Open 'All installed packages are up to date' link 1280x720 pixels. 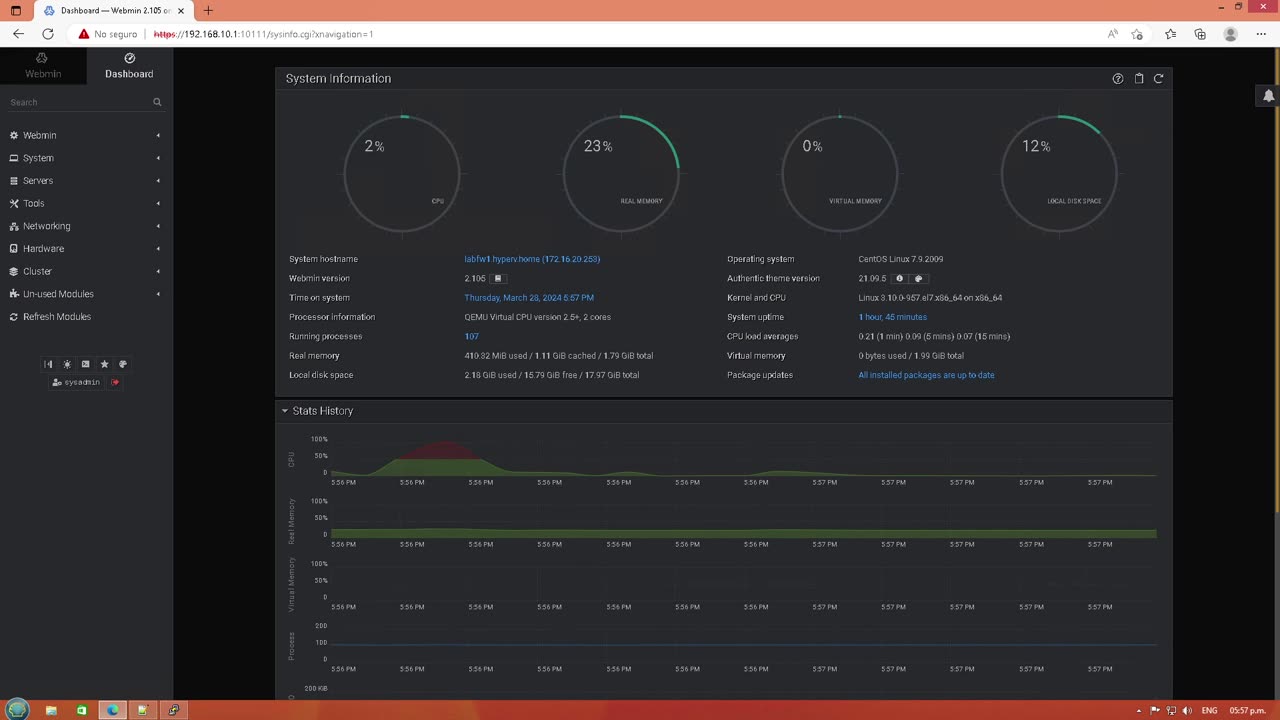pyautogui.click(x=926, y=375)
